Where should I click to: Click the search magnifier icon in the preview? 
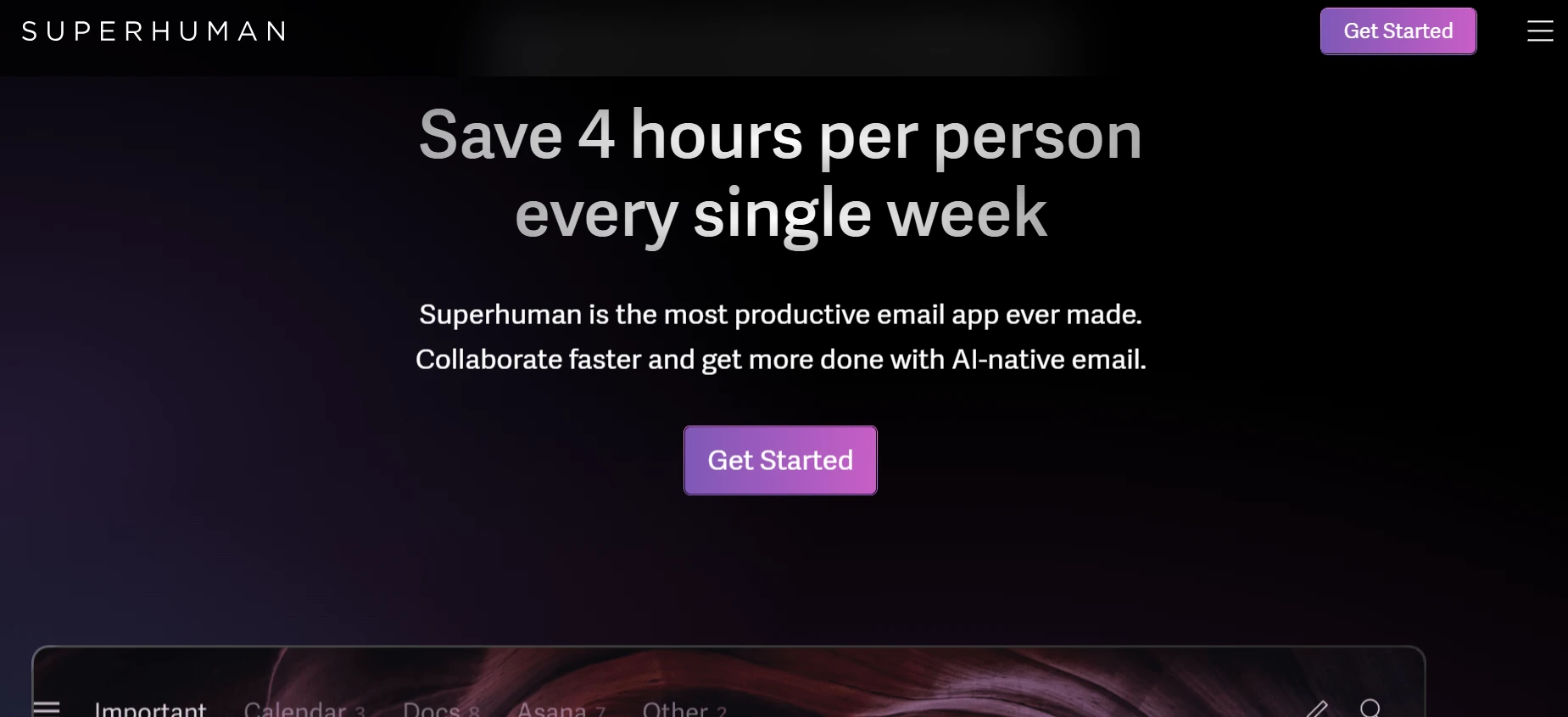coord(1370,709)
